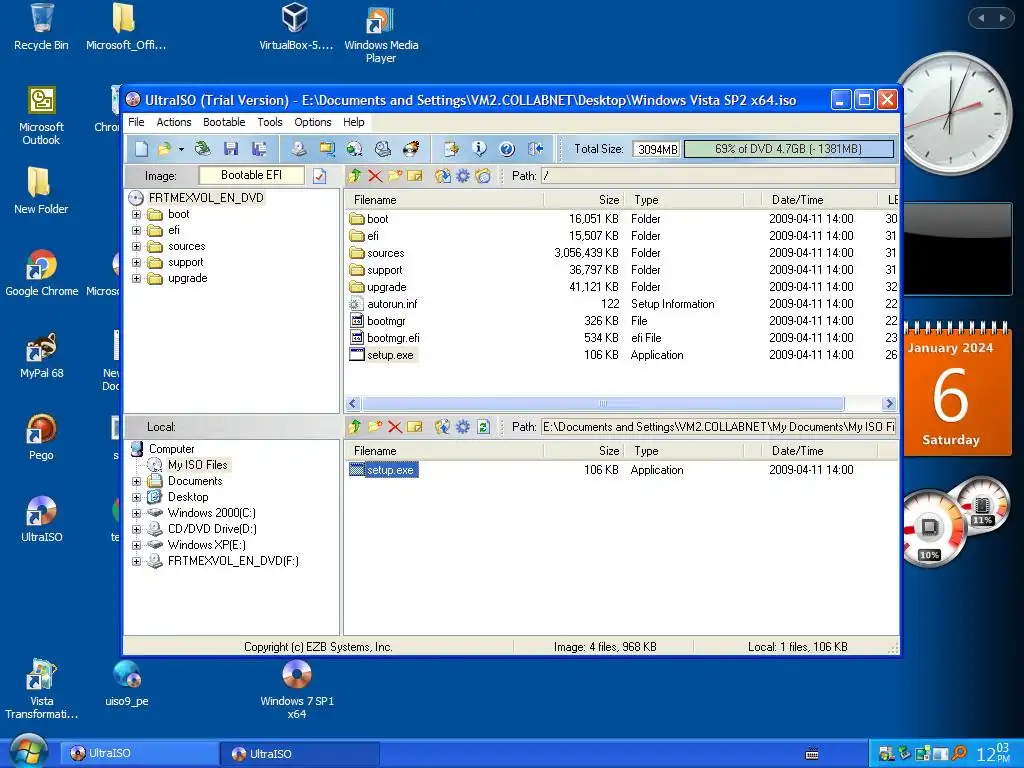Screen dimensions: 1024x768
Task: Click the gear icon in the image pane toolbar
Action: tap(463, 176)
